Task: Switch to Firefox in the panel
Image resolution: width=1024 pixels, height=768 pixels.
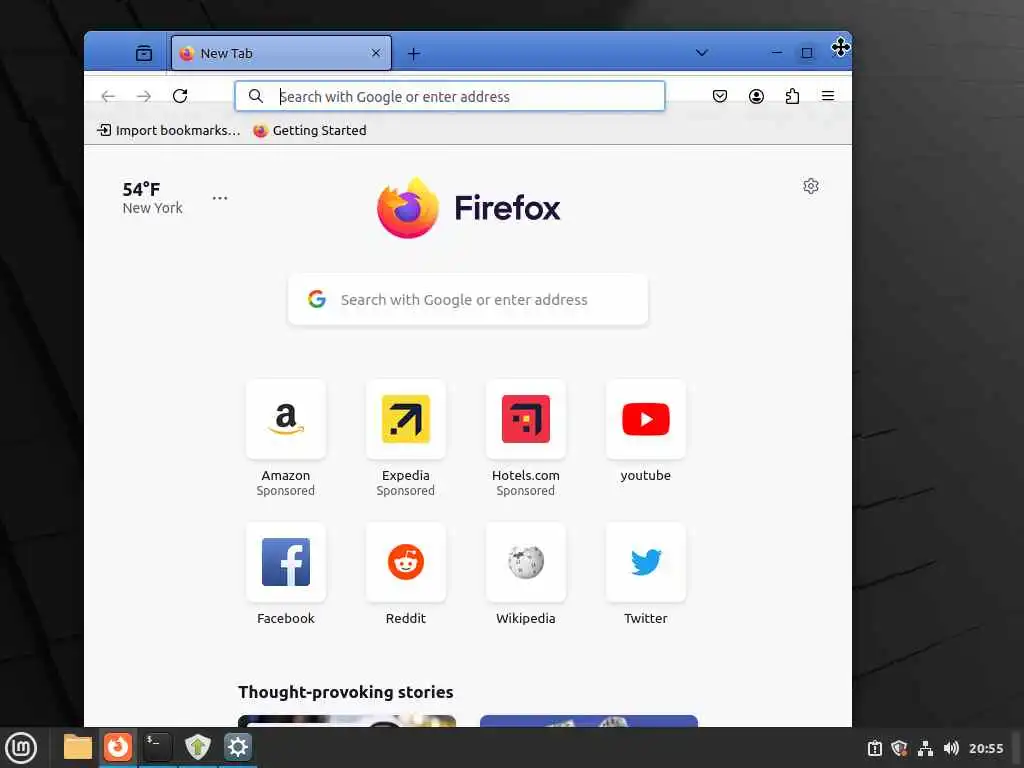Action: (x=118, y=747)
